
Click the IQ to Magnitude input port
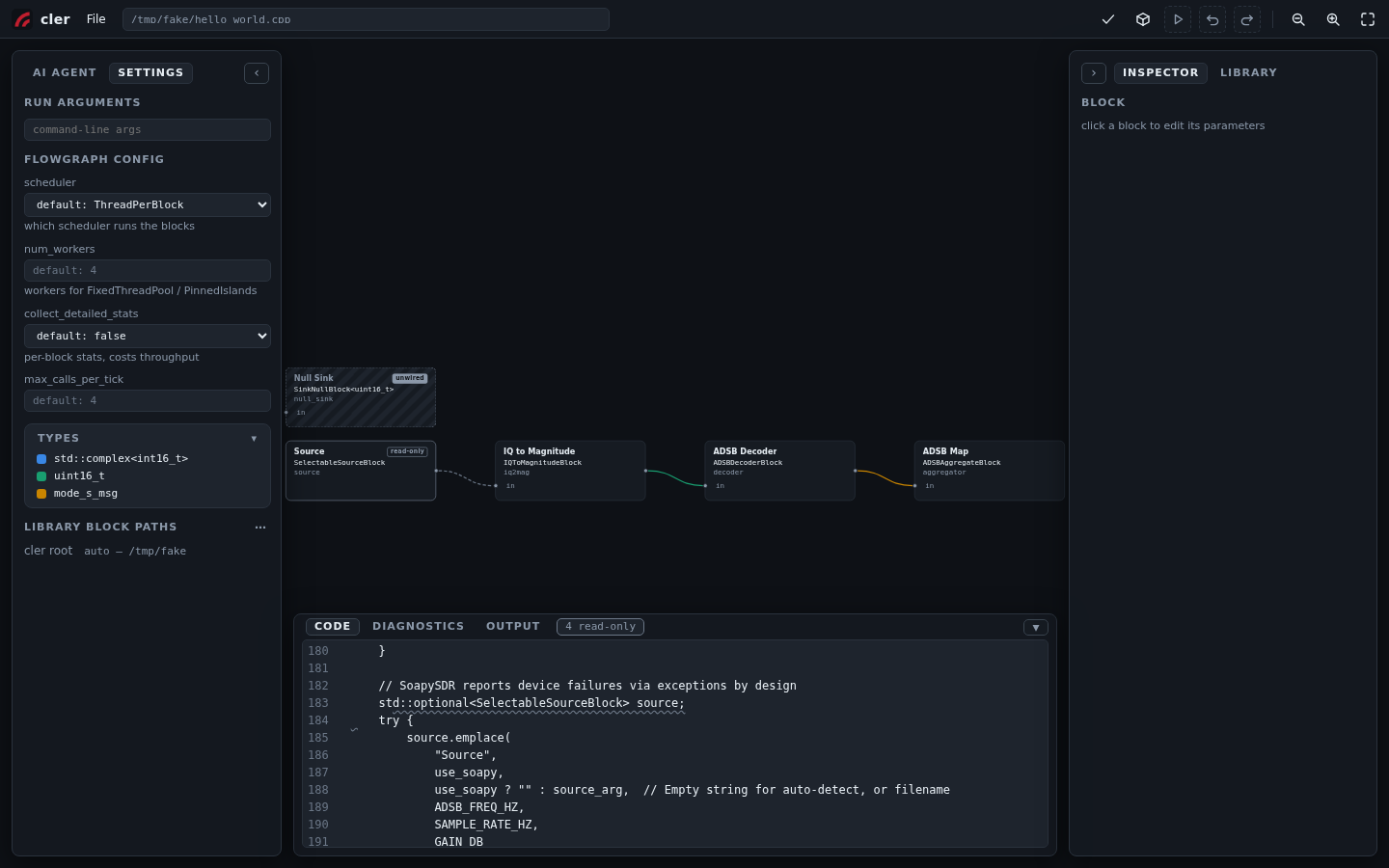[x=496, y=486]
